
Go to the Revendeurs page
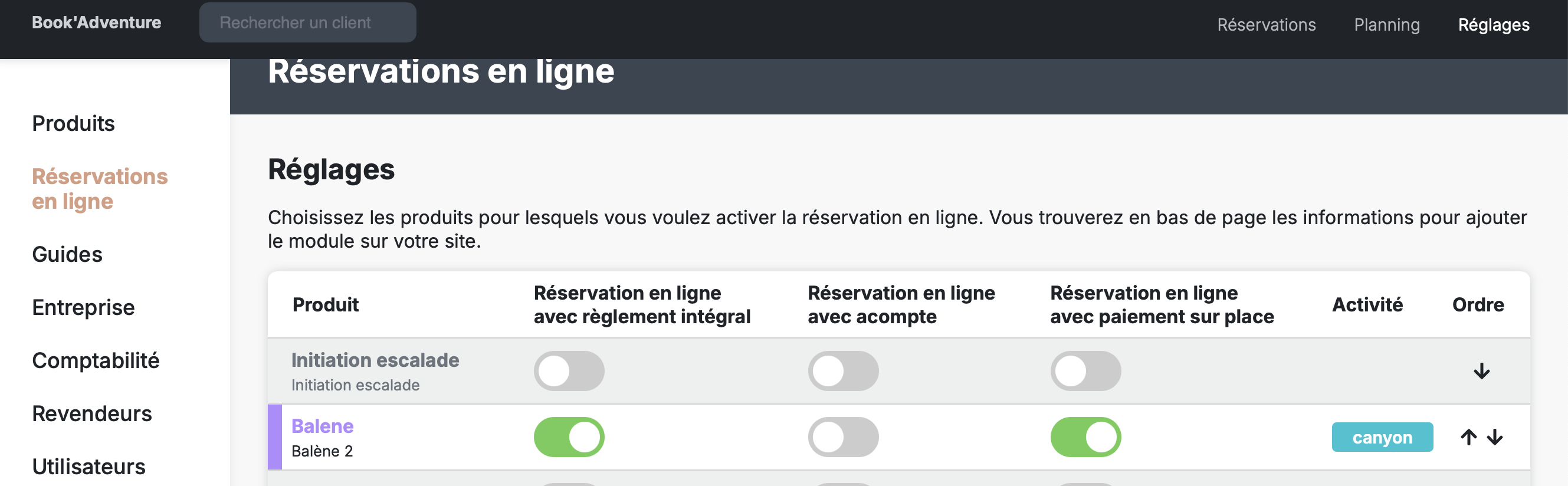92,413
